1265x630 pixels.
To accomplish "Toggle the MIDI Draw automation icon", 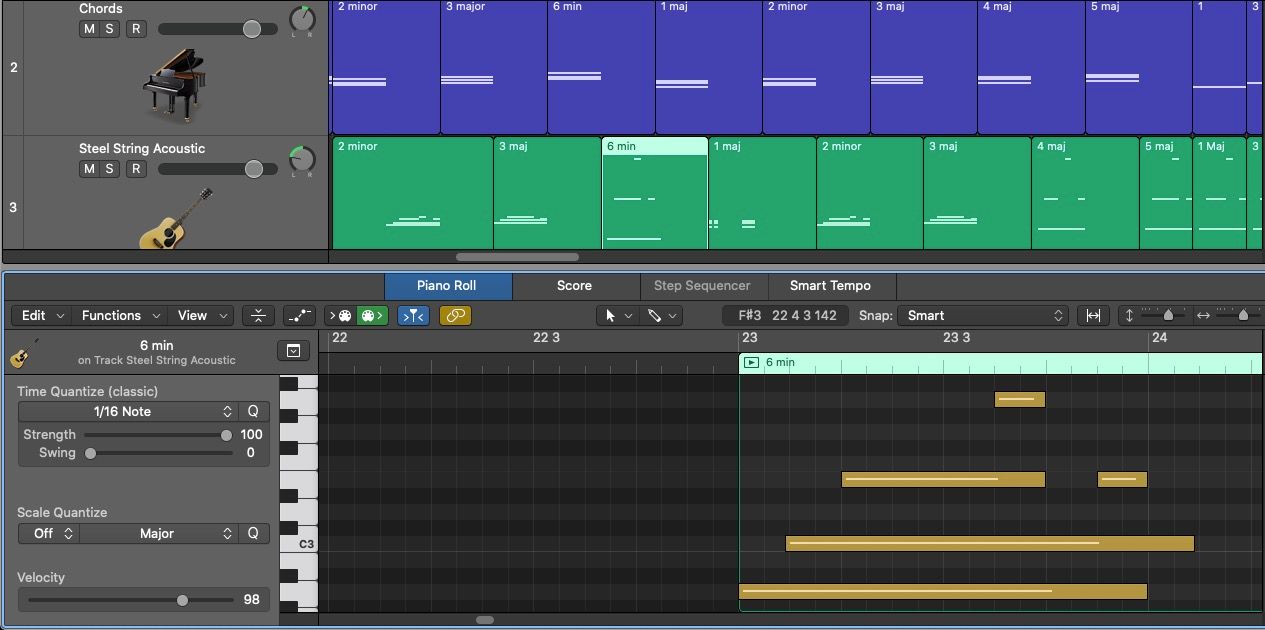I will click(298, 315).
